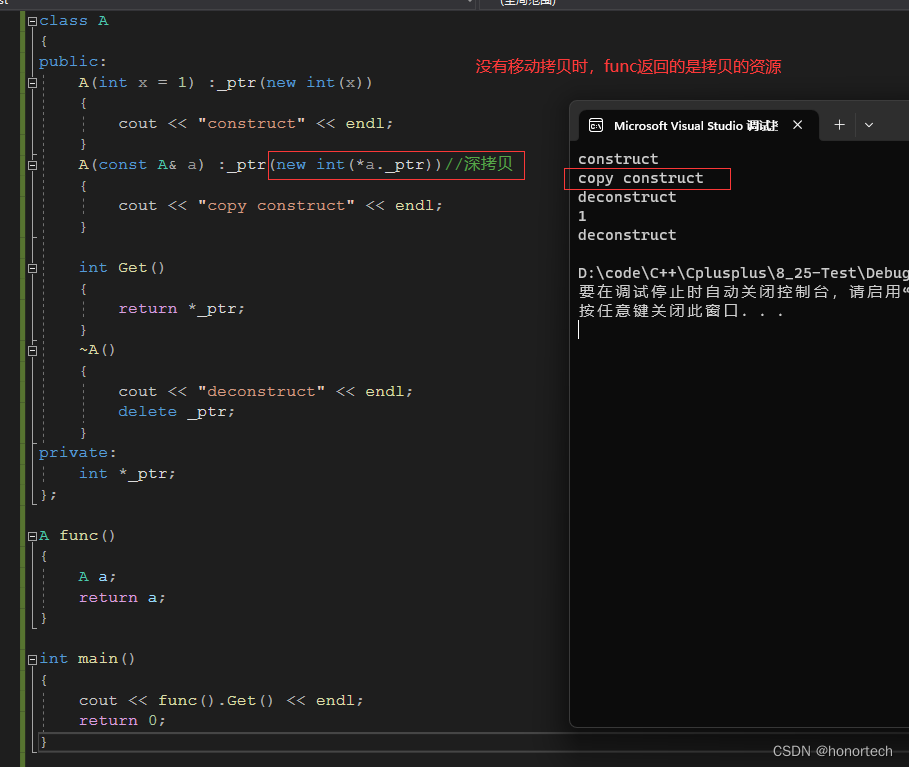
Task: Click the path line D:\code\C++ in console
Action: click(743, 273)
